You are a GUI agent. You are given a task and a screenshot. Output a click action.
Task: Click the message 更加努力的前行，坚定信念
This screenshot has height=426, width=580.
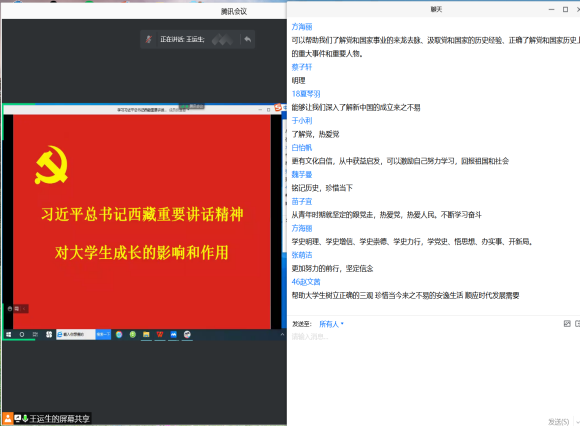(333, 268)
